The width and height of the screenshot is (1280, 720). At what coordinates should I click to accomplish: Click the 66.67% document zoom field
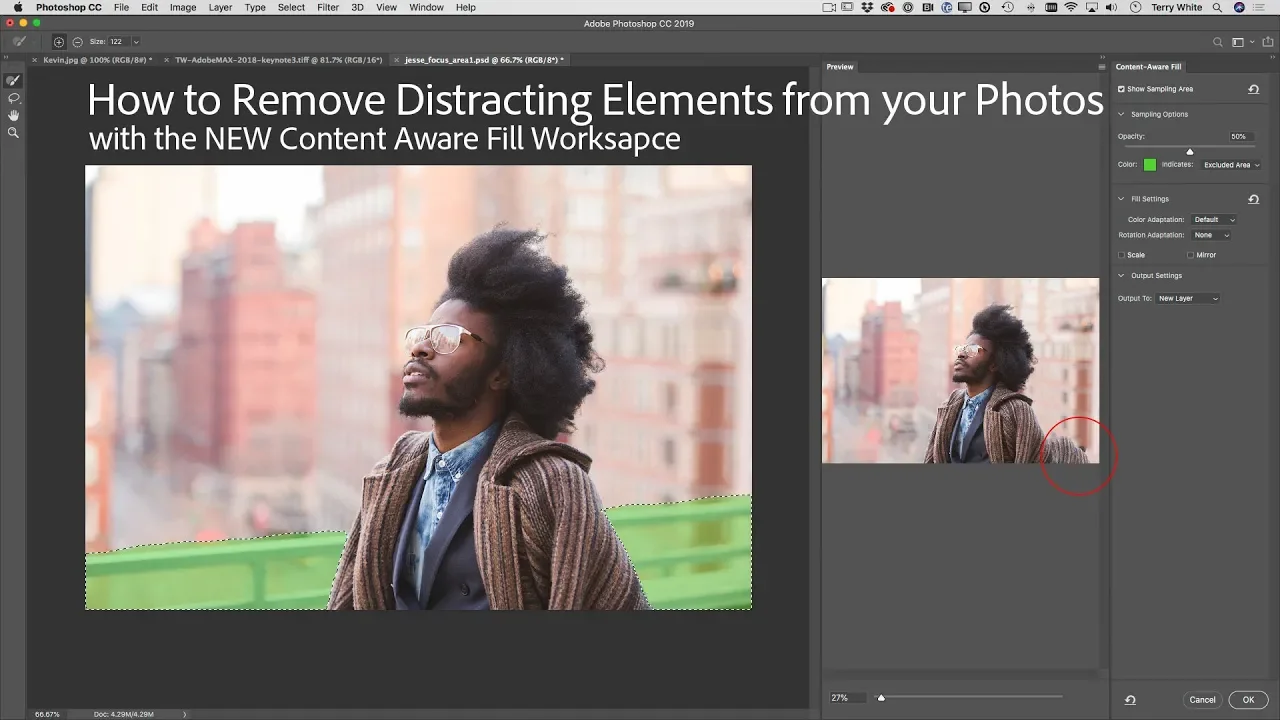pos(47,714)
